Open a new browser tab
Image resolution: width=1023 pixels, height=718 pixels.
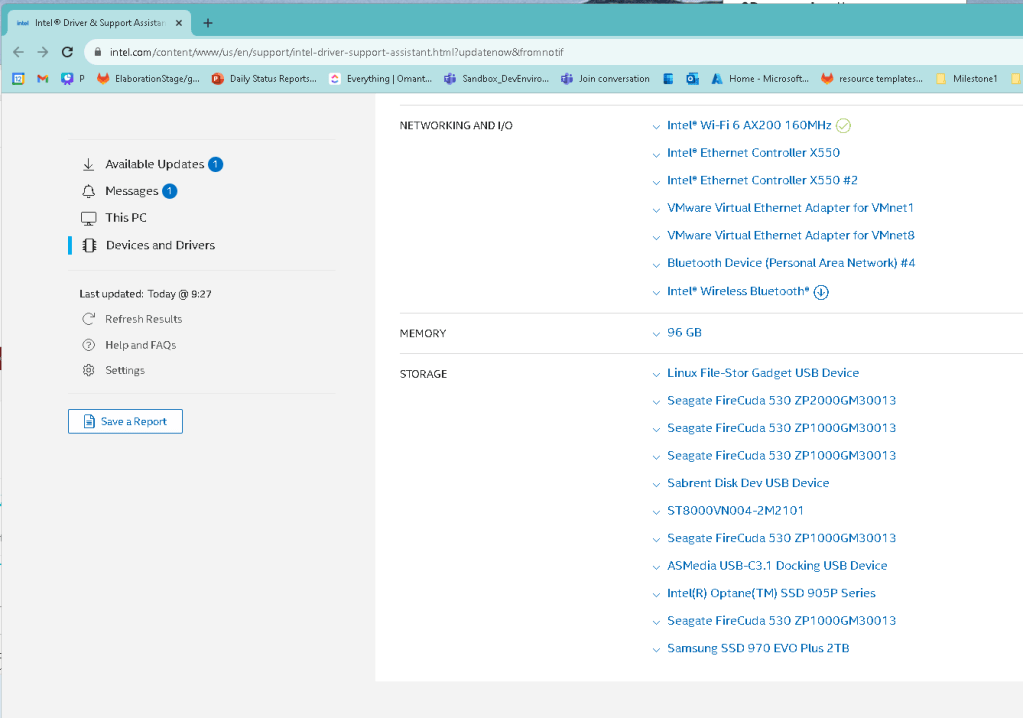tap(207, 23)
